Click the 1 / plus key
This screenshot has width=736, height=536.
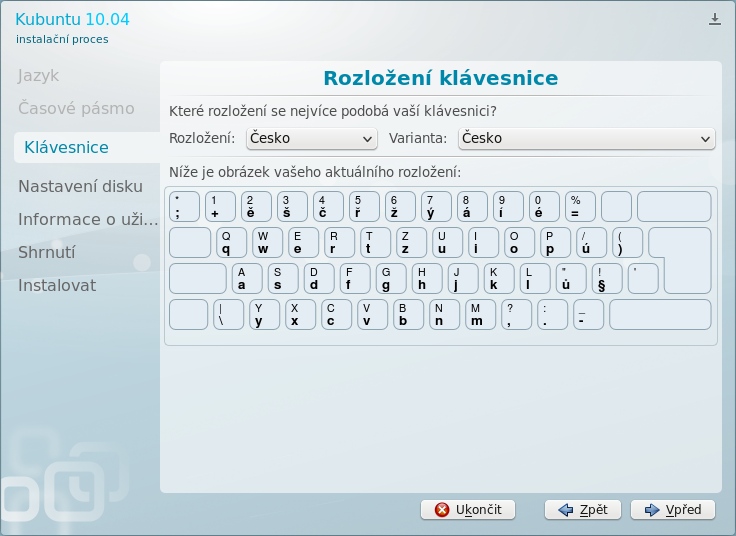[x=221, y=207]
